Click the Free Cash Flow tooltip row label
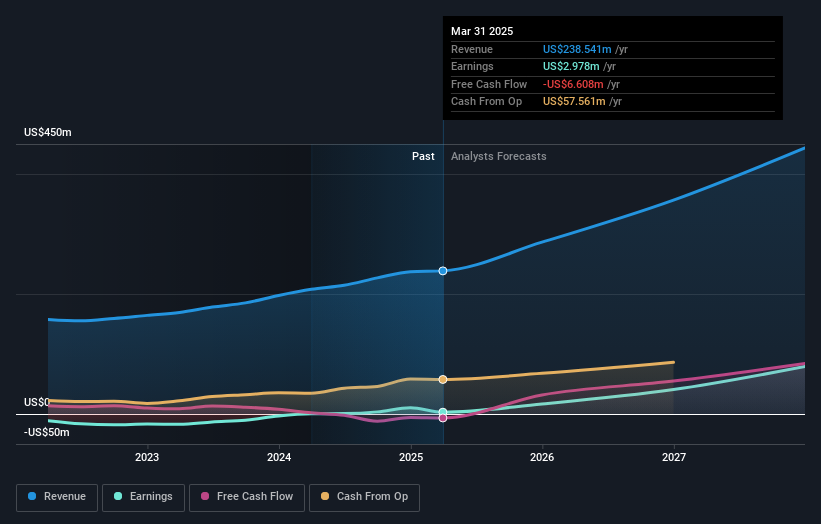Screen dimensions: 821x524 click(x=489, y=84)
